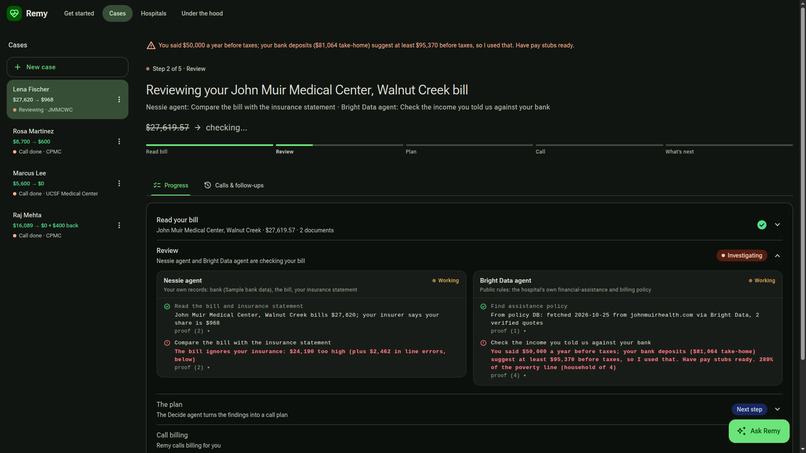The image size is (806, 453).
Task: Click the Progress tab list icon
Action: [157, 185]
